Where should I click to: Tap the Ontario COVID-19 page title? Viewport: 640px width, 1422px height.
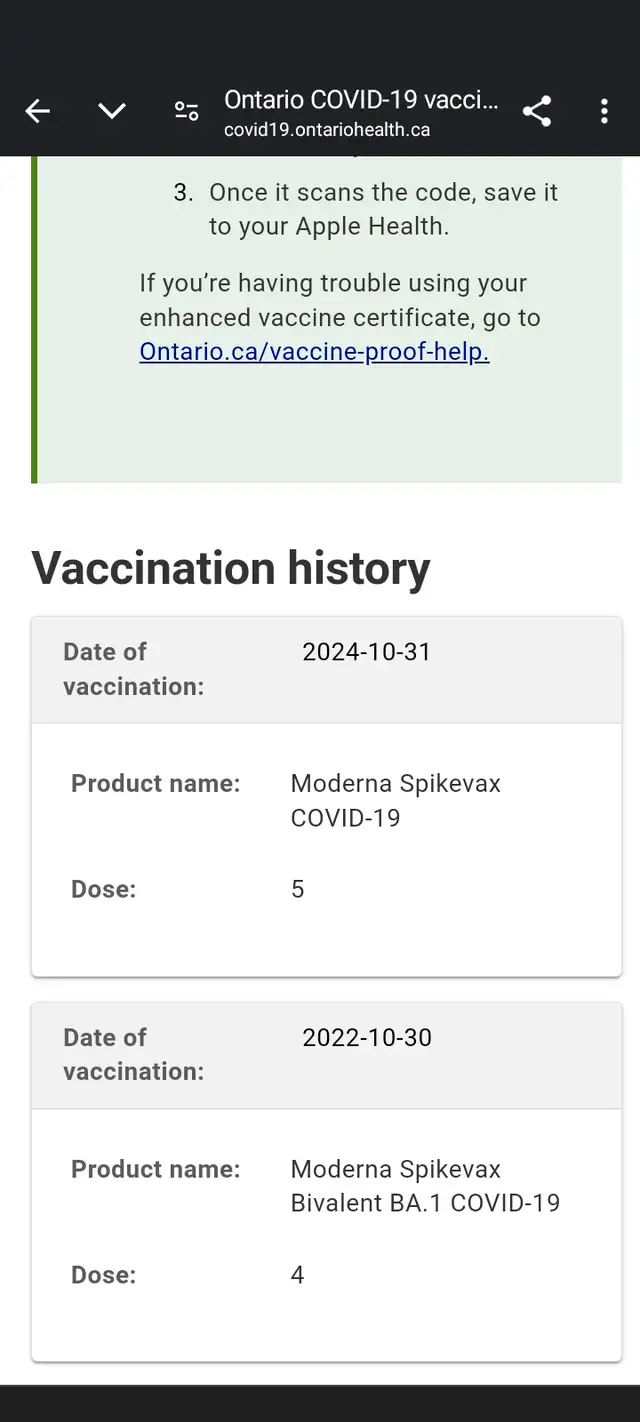[361, 100]
